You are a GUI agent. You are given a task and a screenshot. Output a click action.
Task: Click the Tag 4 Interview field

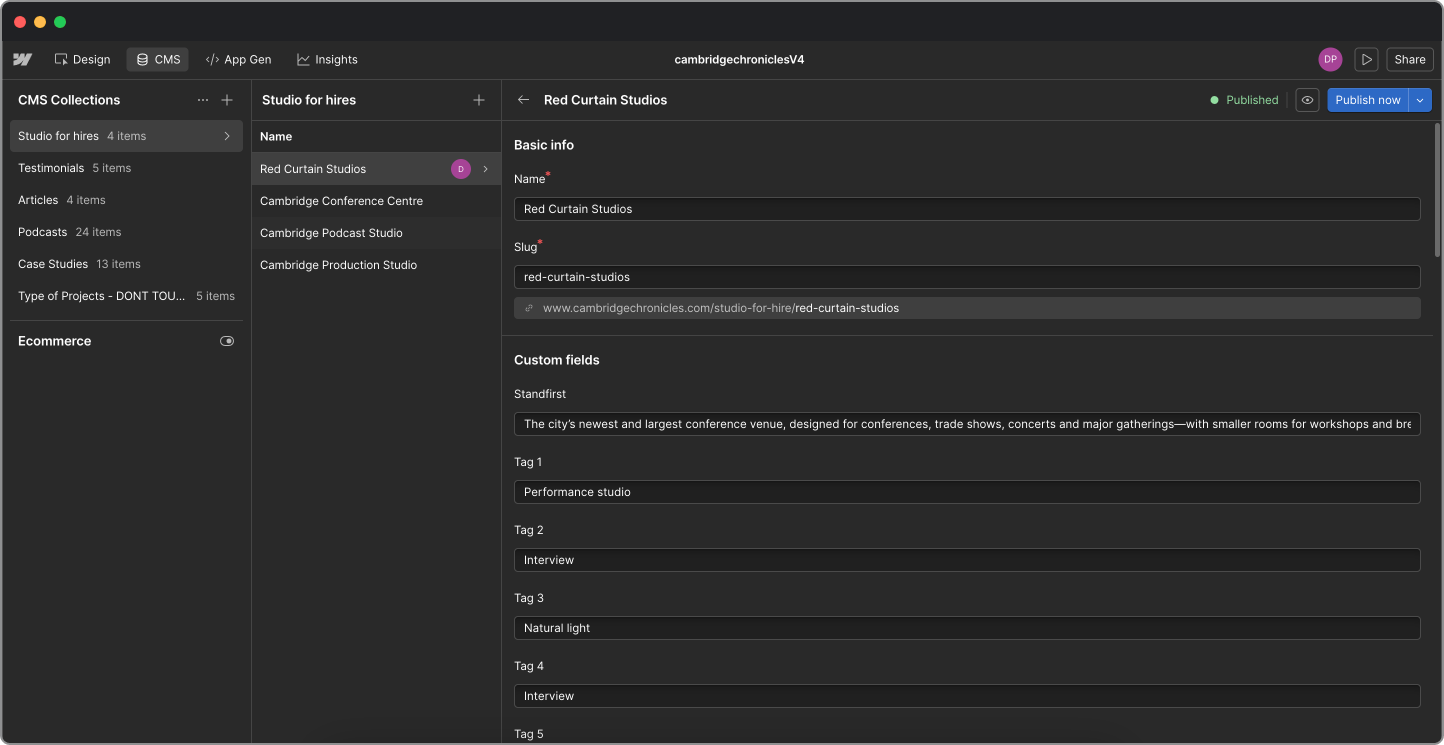pyautogui.click(x=967, y=696)
